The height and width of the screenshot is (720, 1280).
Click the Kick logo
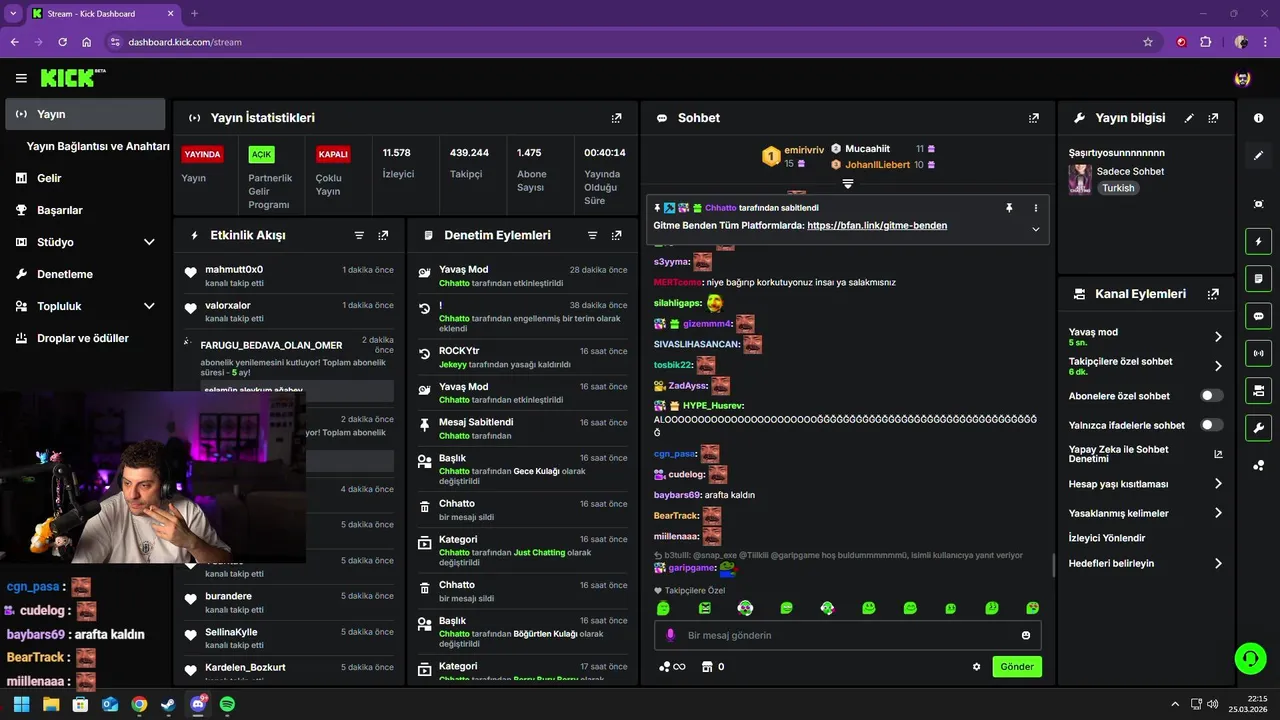[73, 78]
